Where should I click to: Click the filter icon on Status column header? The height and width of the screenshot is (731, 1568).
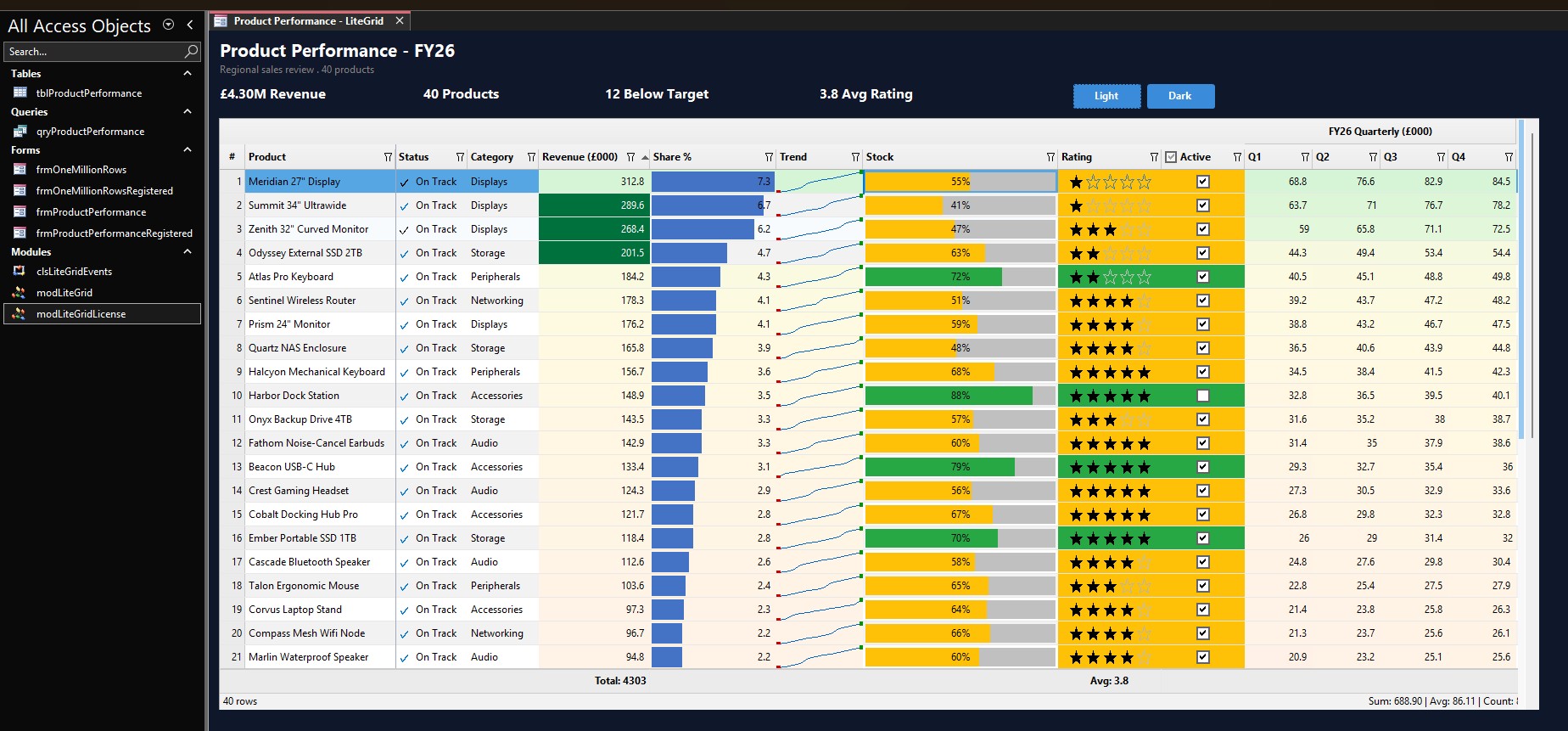coord(460,157)
